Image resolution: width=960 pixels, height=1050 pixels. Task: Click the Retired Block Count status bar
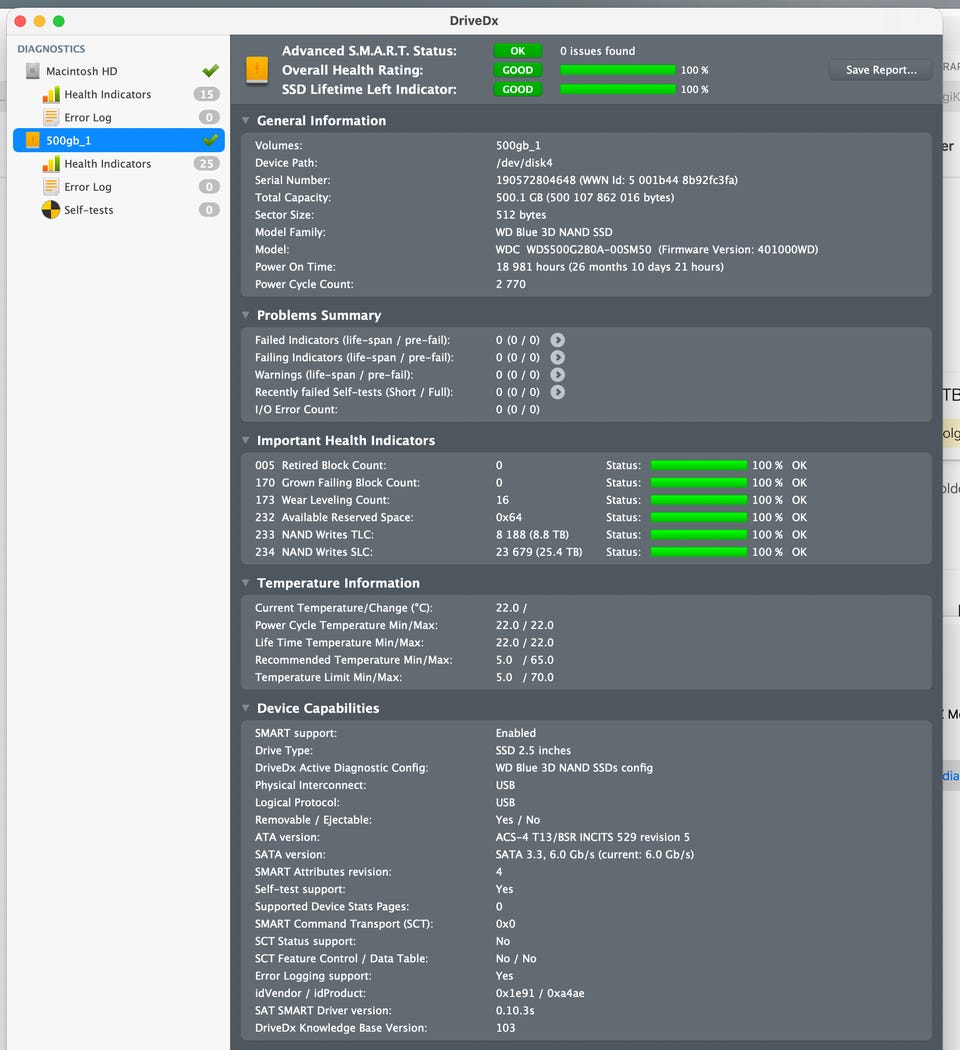(x=699, y=465)
